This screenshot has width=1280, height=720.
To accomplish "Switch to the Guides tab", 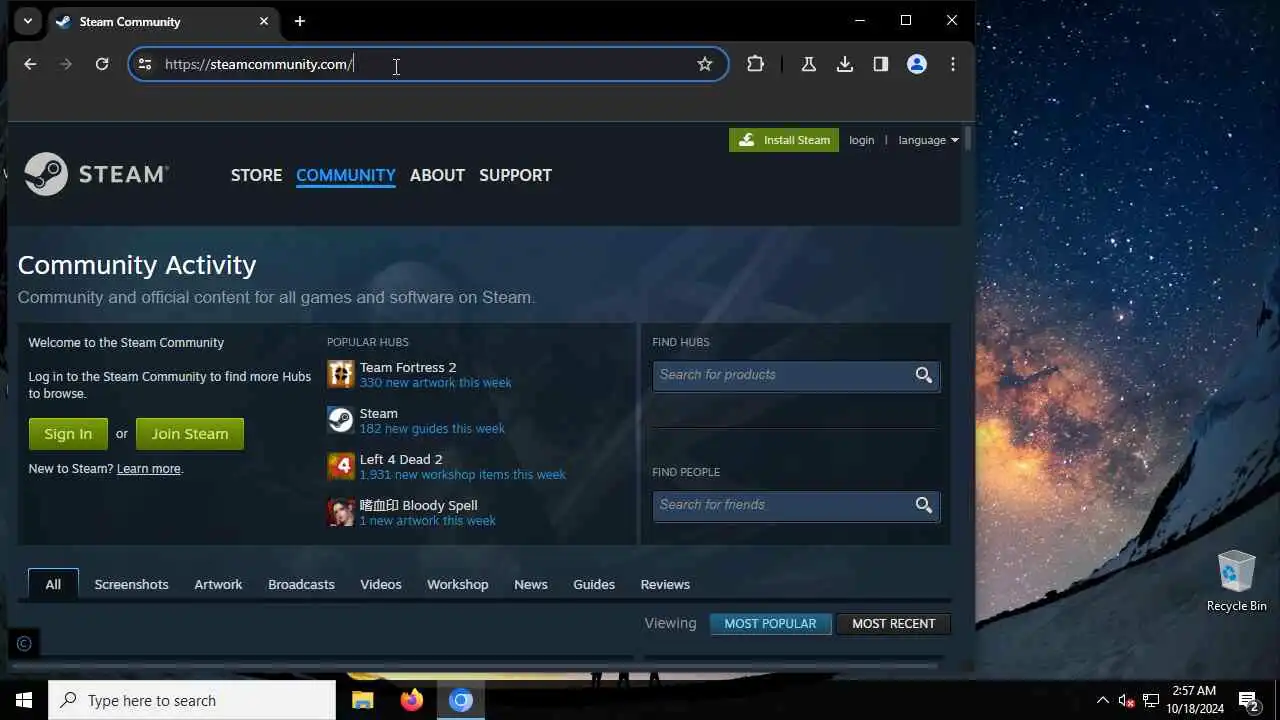I will 594,584.
